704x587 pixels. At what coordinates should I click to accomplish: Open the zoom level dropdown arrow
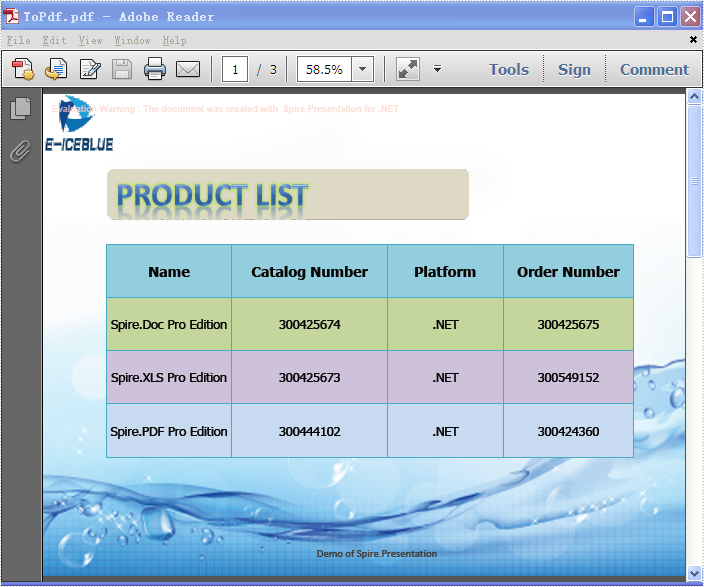point(363,69)
